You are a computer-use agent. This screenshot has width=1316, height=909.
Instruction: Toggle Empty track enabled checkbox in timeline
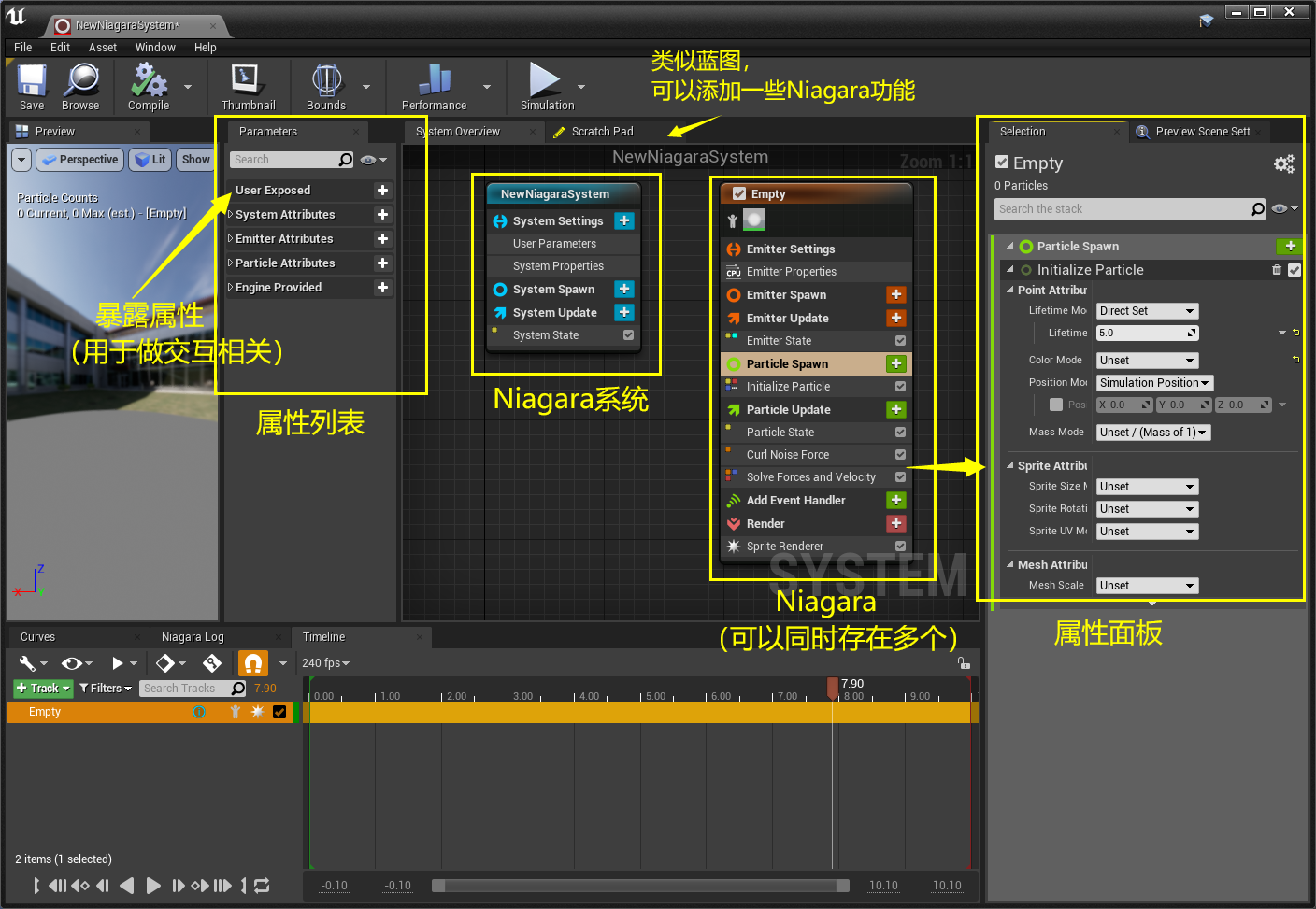click(279, 712)
